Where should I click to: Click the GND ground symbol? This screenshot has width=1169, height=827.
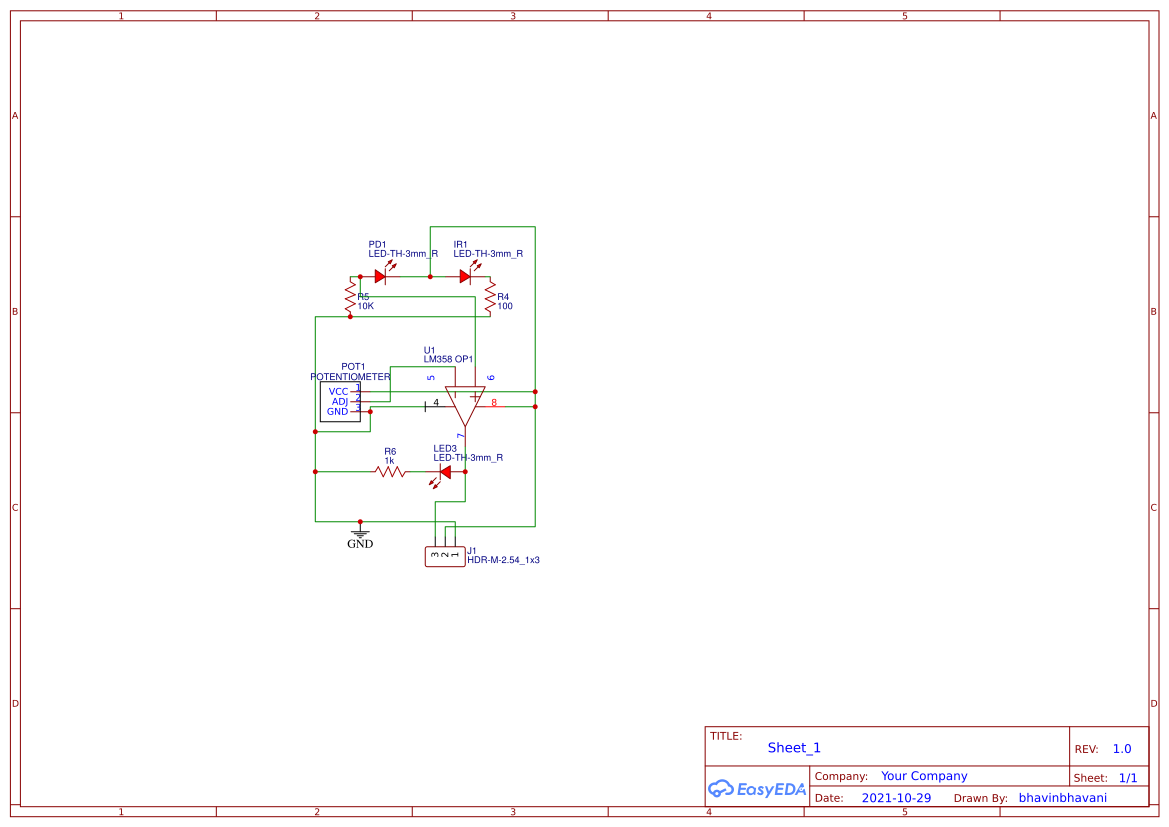[360, 536]
